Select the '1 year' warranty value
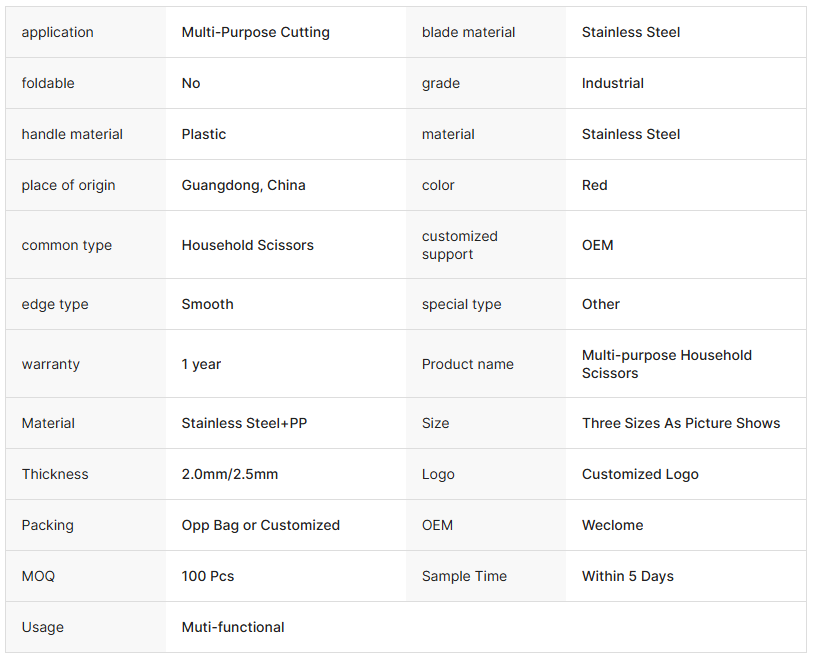Viewport: 815px width, 657px height. [201, 364]
